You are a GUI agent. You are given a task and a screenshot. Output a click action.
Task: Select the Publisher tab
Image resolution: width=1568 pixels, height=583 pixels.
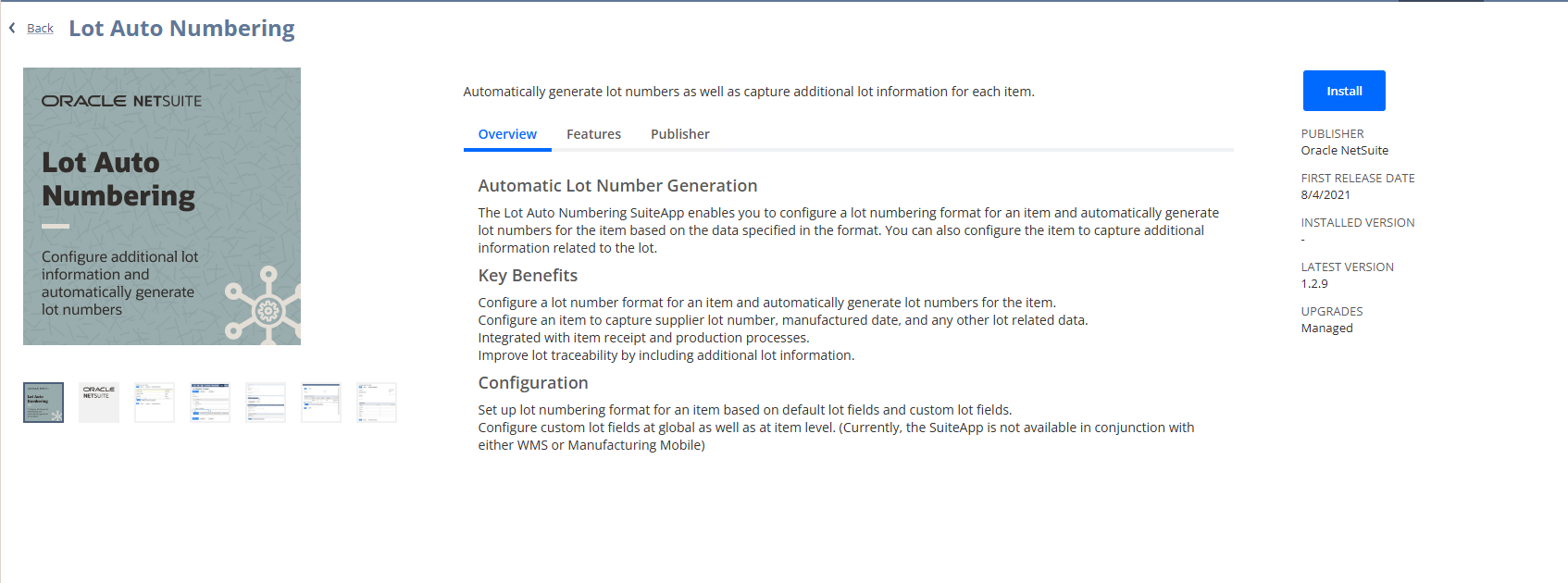679,134
